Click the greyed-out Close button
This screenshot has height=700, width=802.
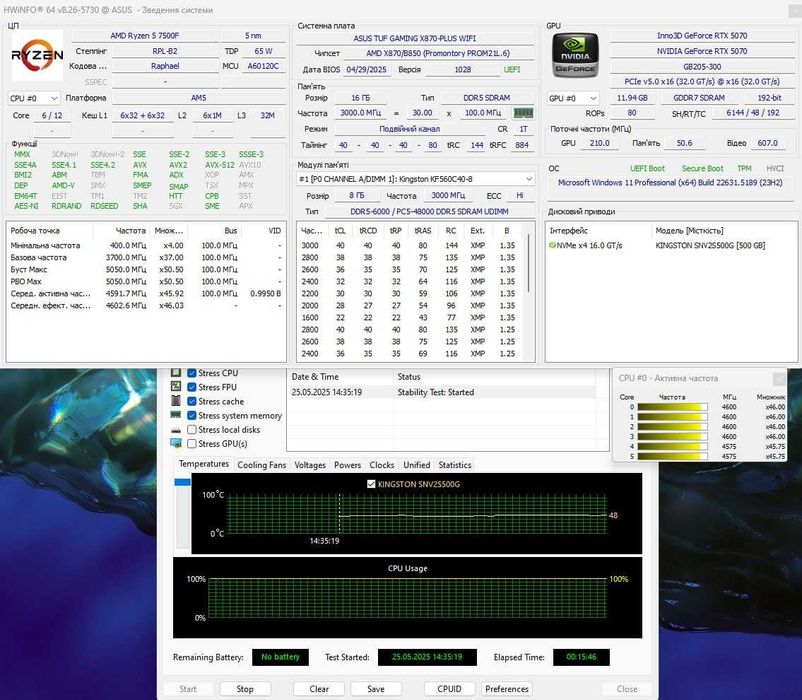coord(627,689)
